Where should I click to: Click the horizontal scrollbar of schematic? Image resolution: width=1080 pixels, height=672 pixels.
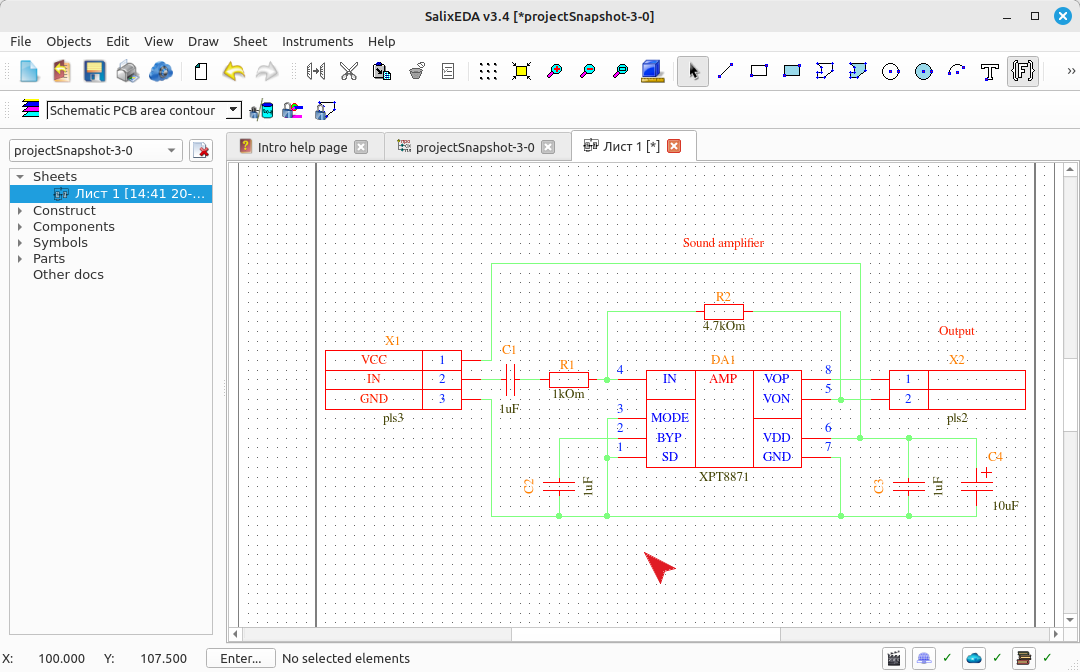645,633
